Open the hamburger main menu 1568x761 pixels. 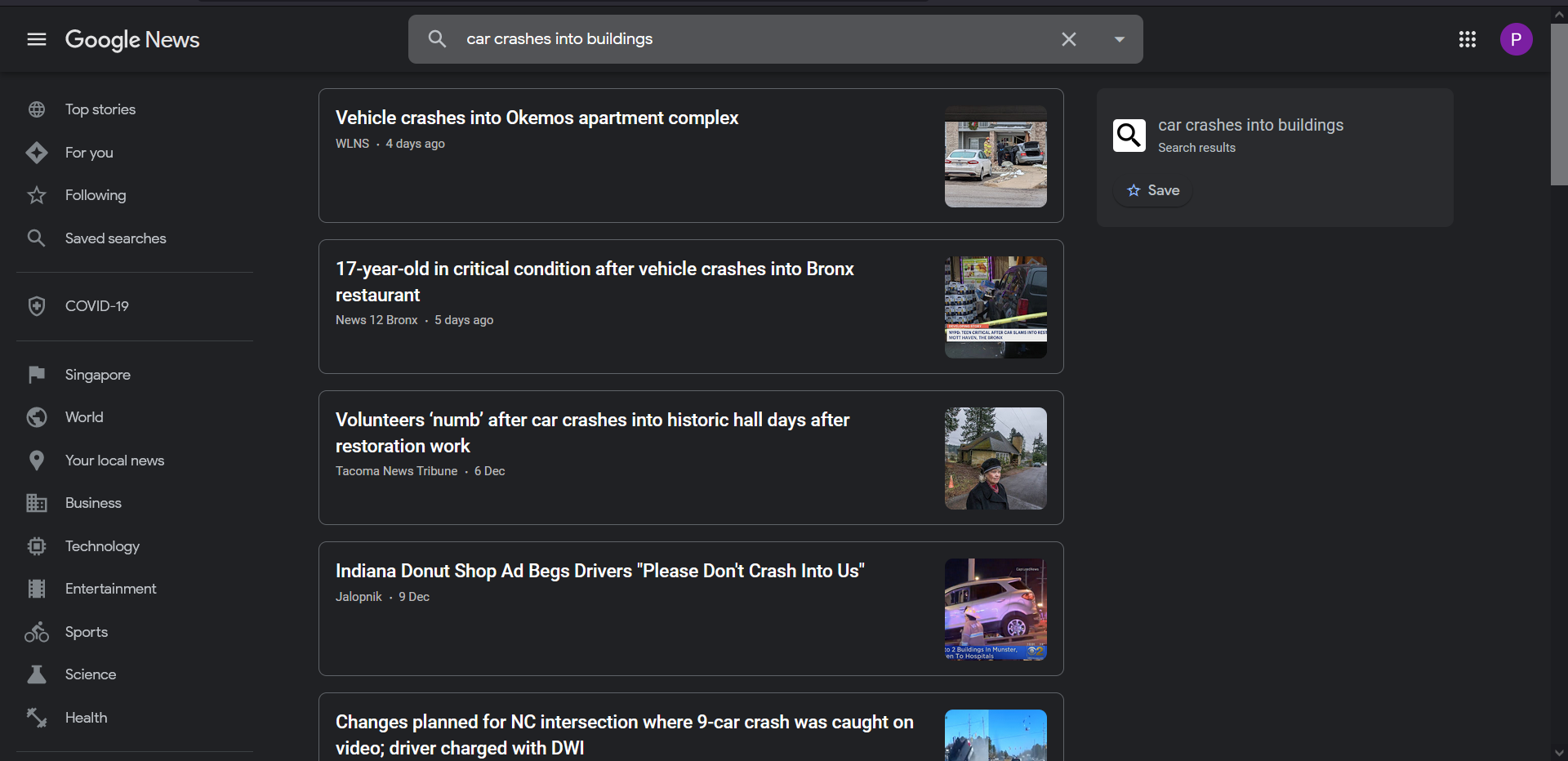click(x=37, y=39)
